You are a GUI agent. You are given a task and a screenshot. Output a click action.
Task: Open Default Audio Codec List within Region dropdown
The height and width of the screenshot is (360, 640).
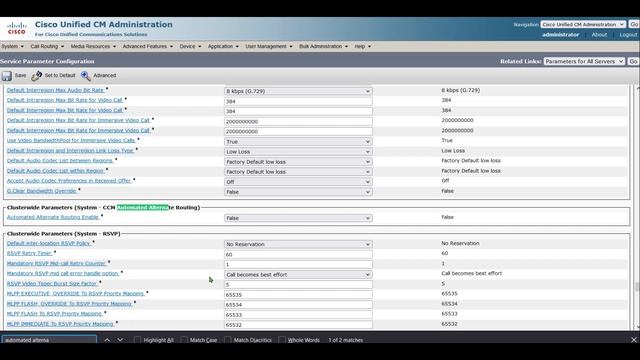coord(298,172)
